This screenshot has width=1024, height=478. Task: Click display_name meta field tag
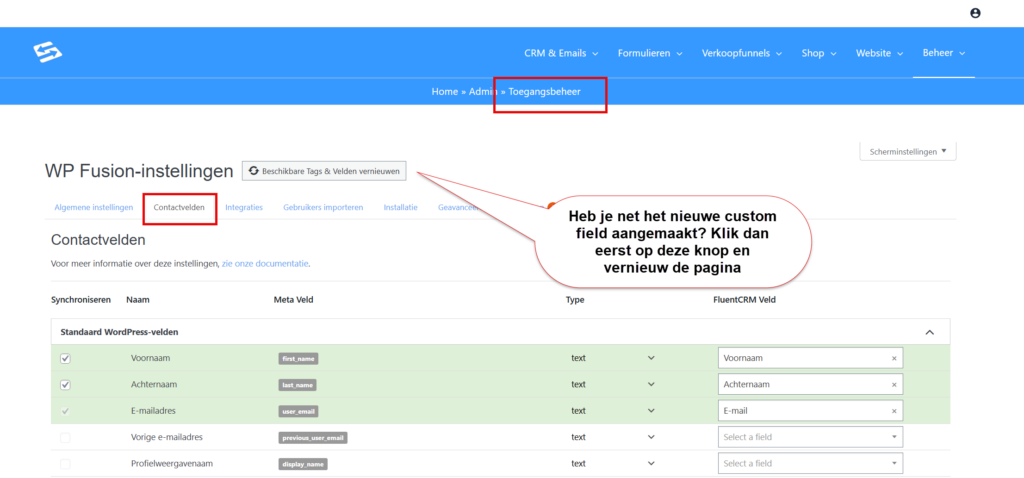tap(303, 464)
